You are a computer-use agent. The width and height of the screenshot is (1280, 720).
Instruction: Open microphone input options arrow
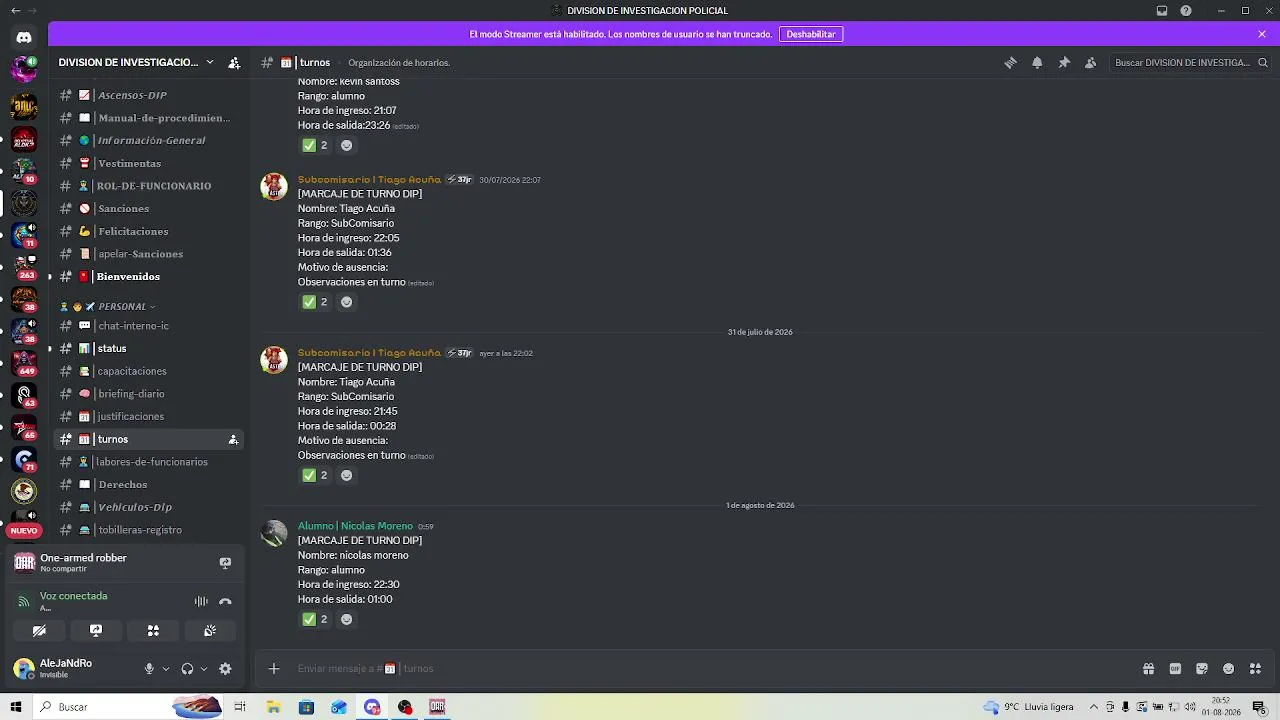[166, 669]
